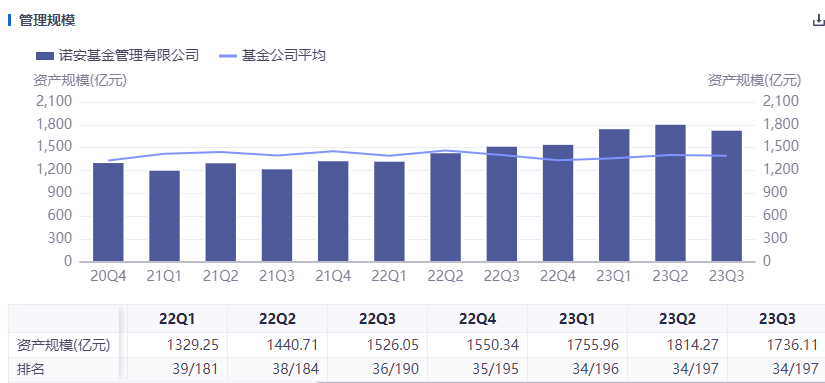Click the 资产规模(亿元) row label
This screenshot has width=825, height=383.
[63, 345]
